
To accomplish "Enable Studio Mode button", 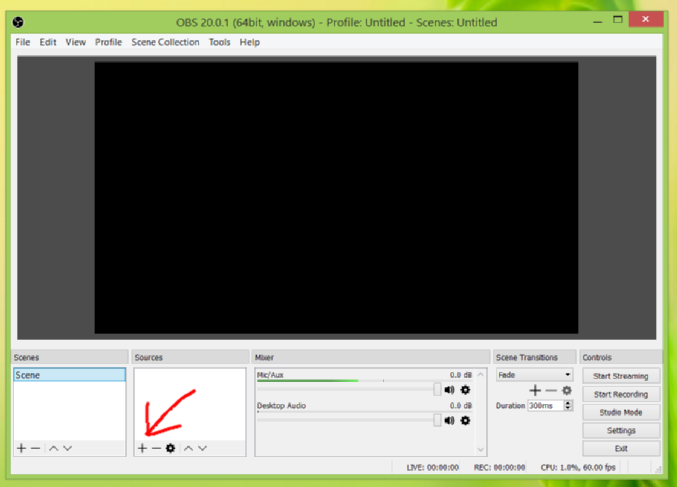I will (x=621, y=412).
